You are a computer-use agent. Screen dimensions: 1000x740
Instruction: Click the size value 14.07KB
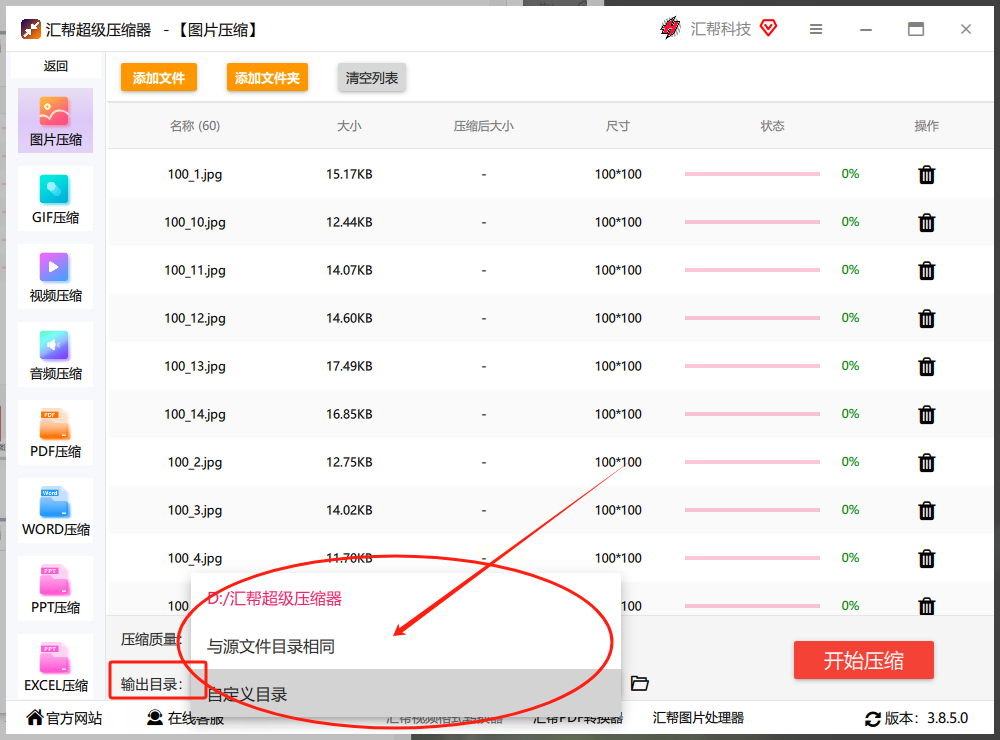coord(349,270)
